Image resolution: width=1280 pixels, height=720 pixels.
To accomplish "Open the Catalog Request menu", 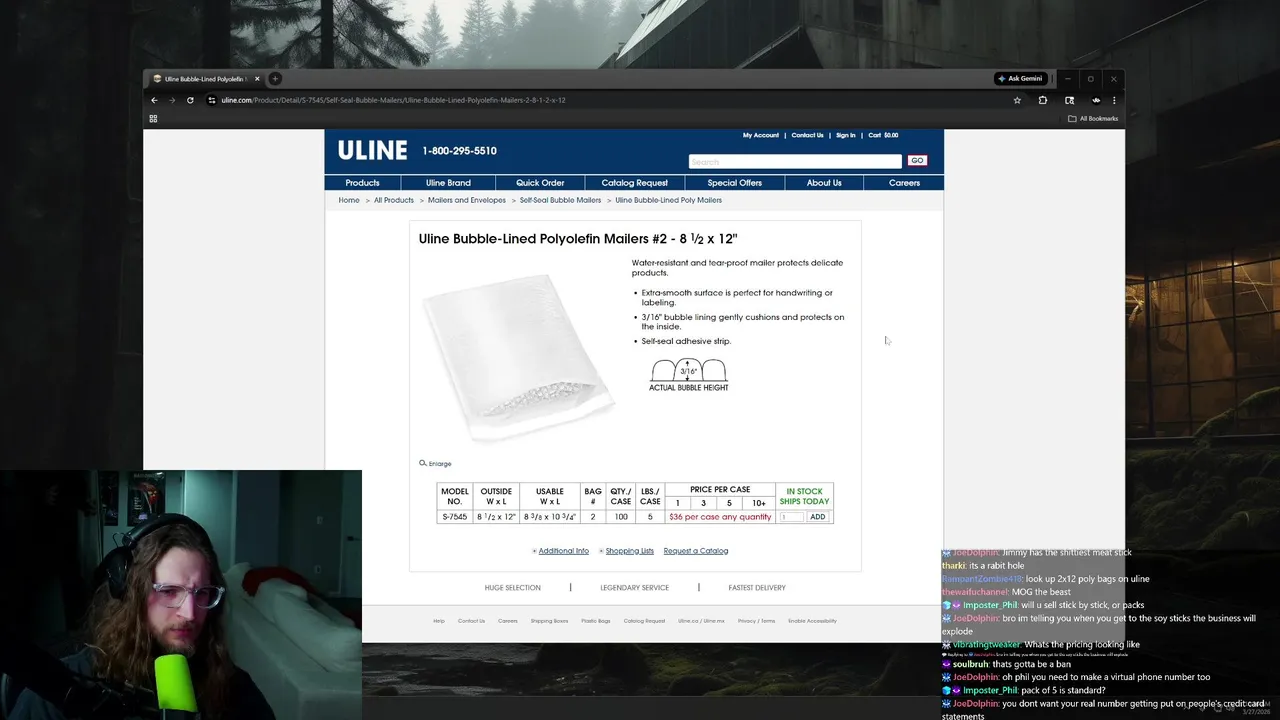I will (x=634, y=183).
